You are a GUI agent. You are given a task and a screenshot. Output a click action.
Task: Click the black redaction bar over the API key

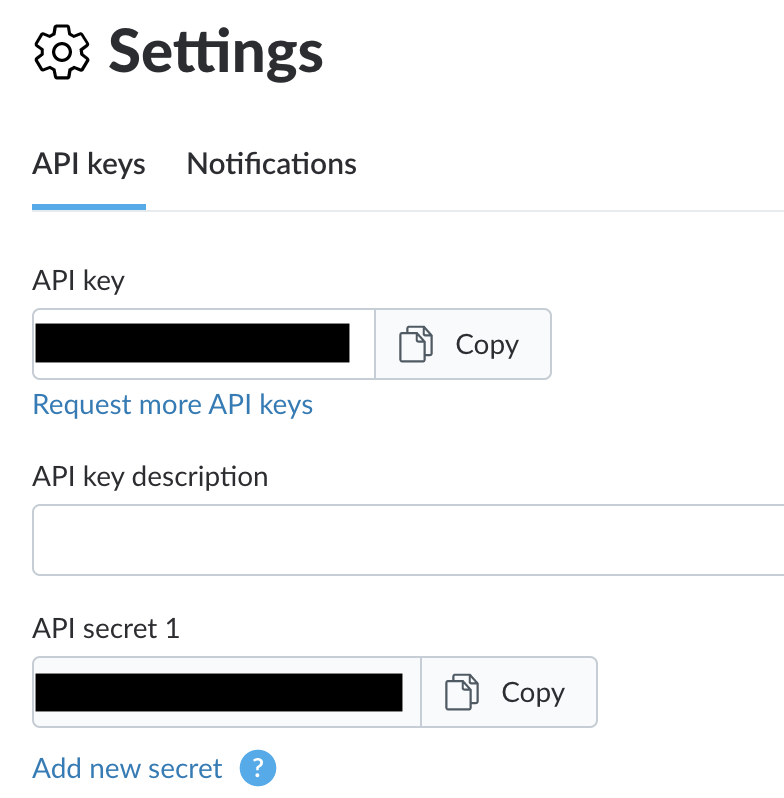coord(192,343)
